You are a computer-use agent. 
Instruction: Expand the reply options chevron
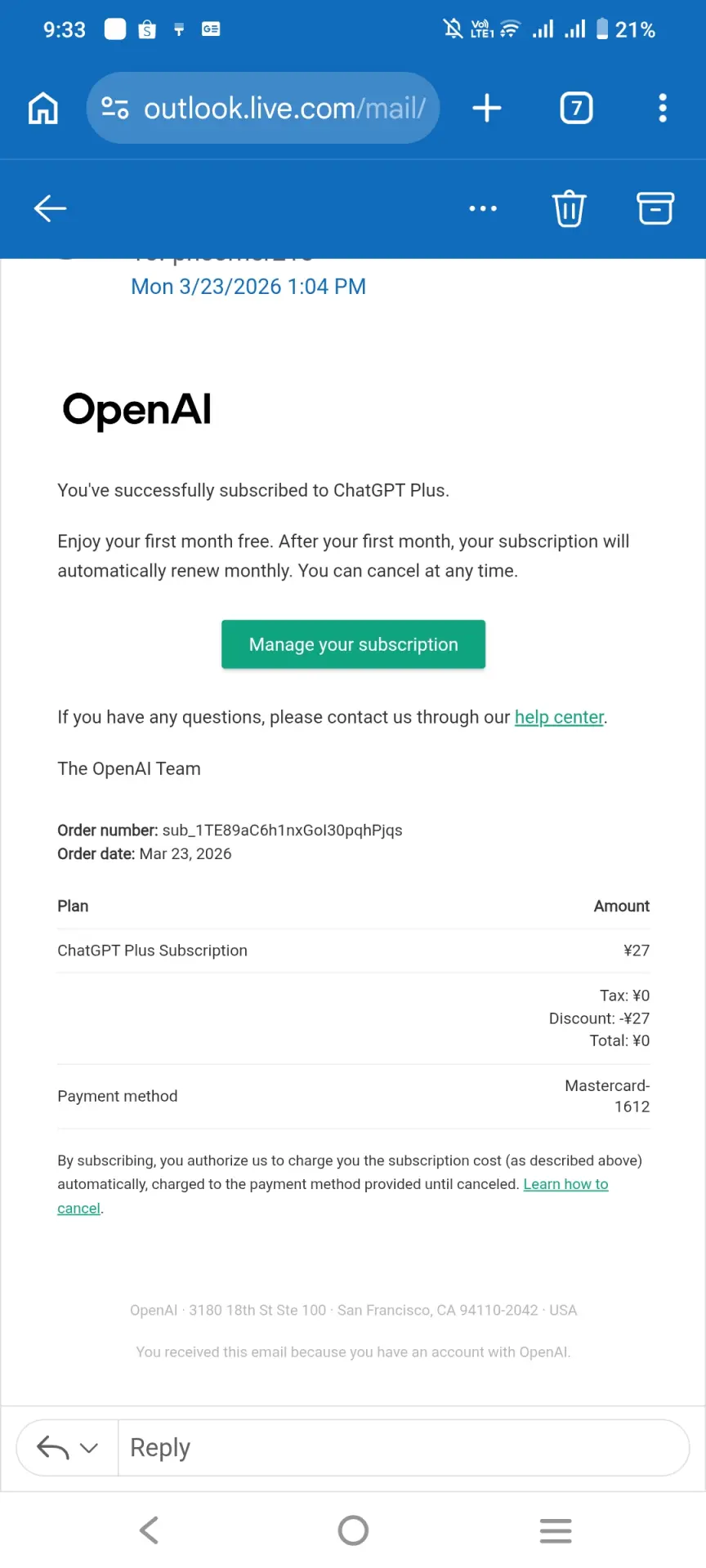point(89,1448)
